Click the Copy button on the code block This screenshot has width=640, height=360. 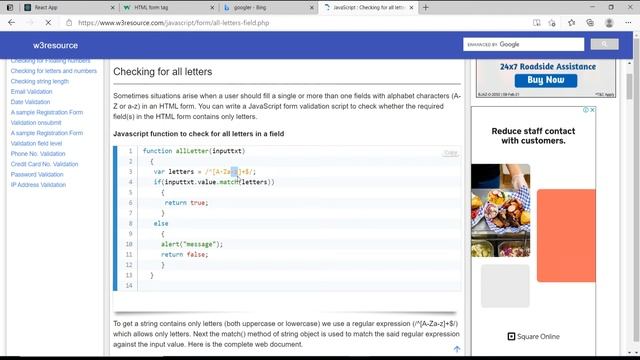click(451, 153)
